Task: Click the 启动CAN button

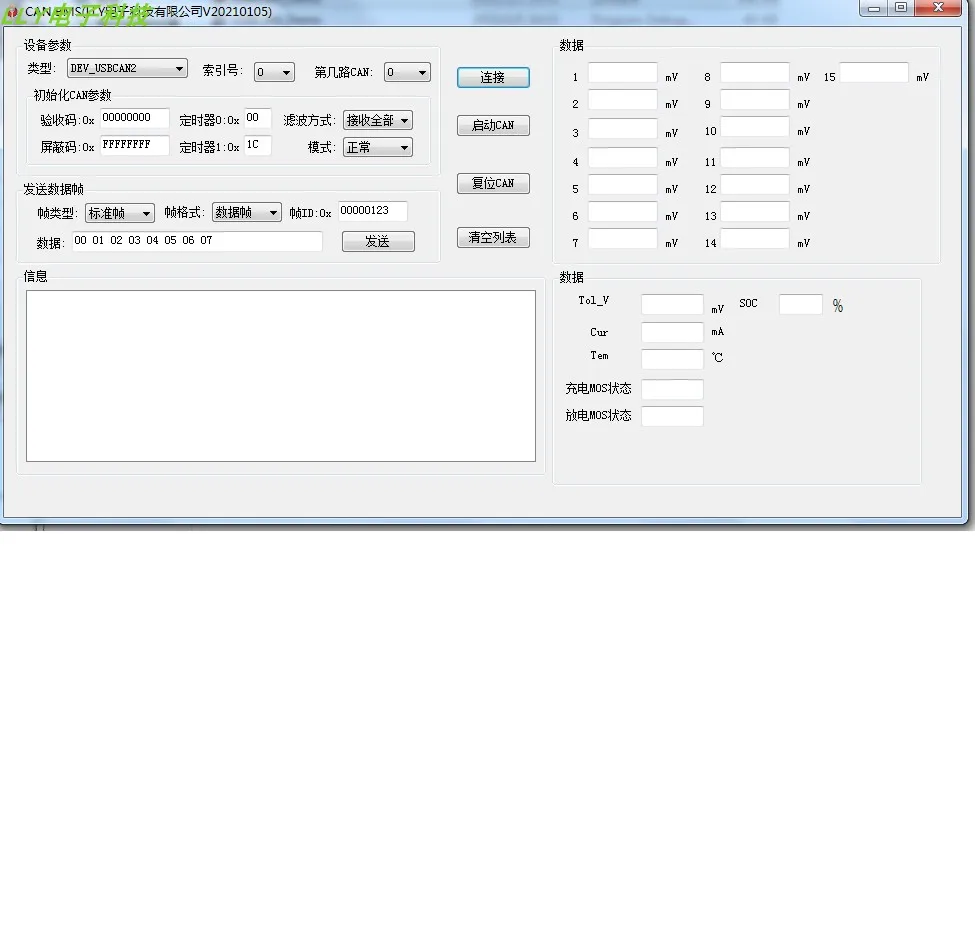Action: (x=493, y=126)
